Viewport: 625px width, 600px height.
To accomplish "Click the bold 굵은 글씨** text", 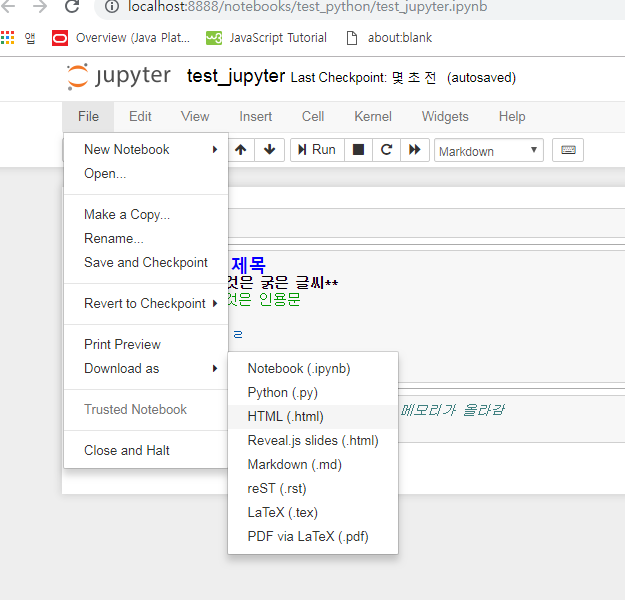I will pos(299,283).
